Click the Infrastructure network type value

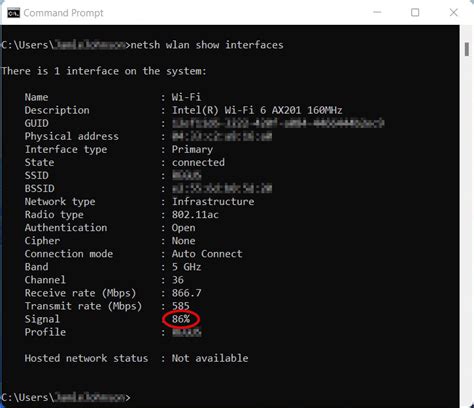[x=213, y=201]
